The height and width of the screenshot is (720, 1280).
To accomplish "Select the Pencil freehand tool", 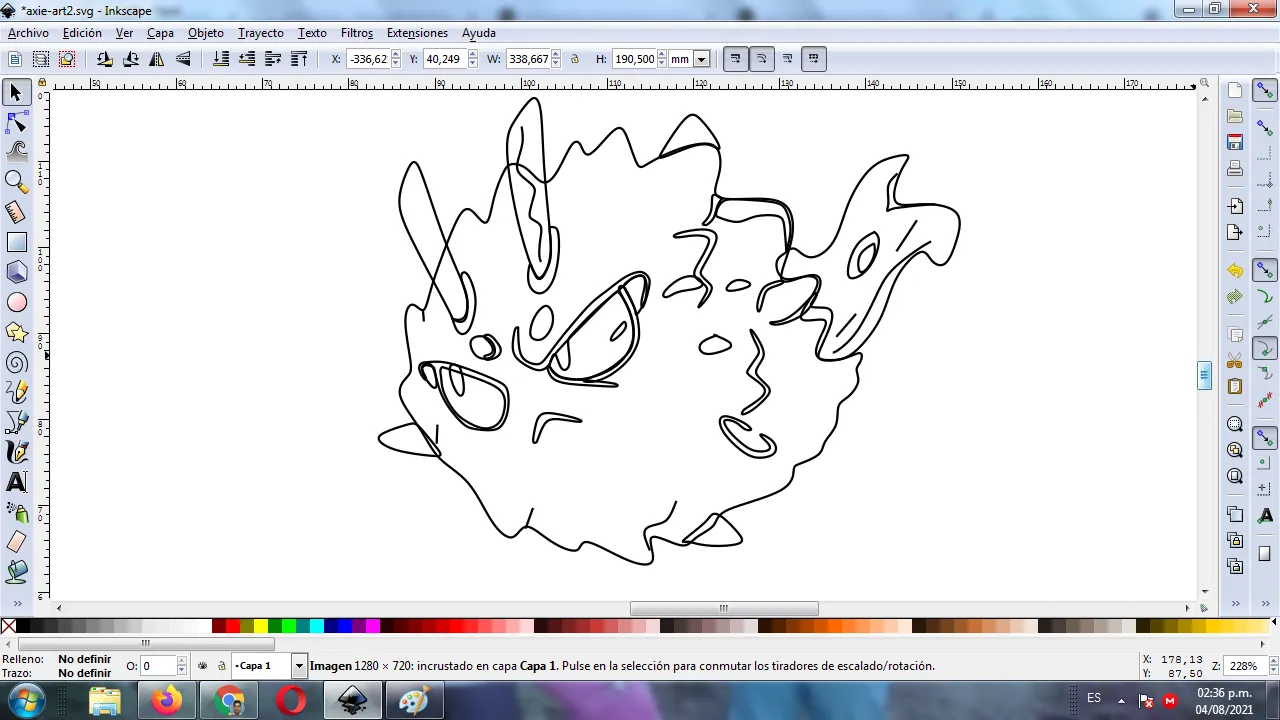I will 16,392.
